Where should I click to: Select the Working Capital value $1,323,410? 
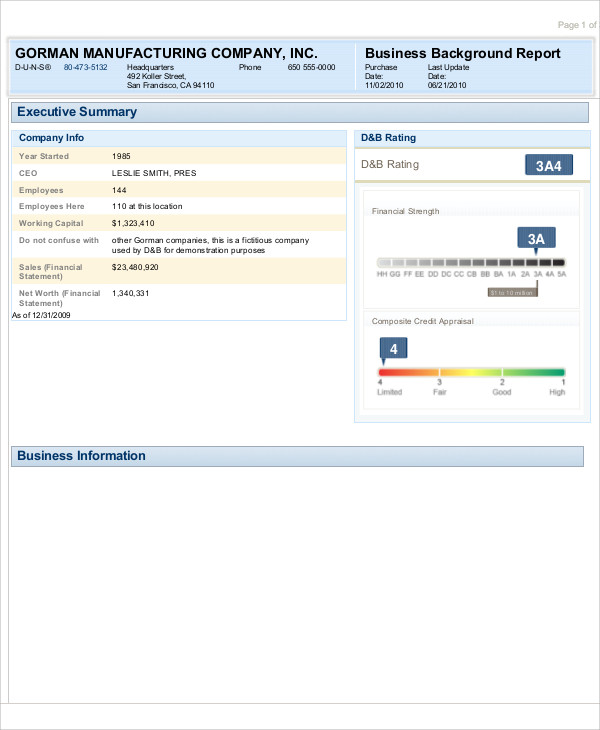point(133,223)
